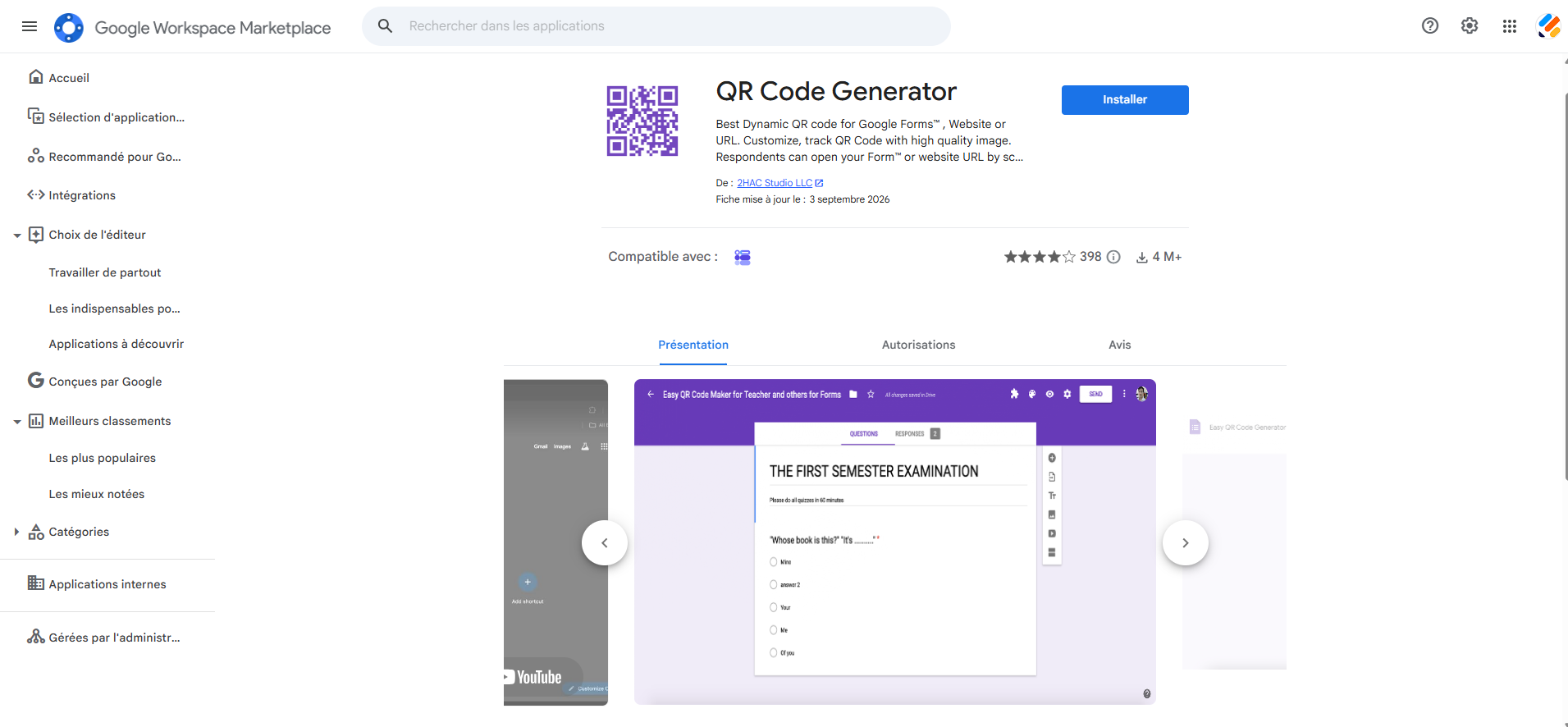
Task: Show the previous carousel screenshot
Action: click(605, 542)
